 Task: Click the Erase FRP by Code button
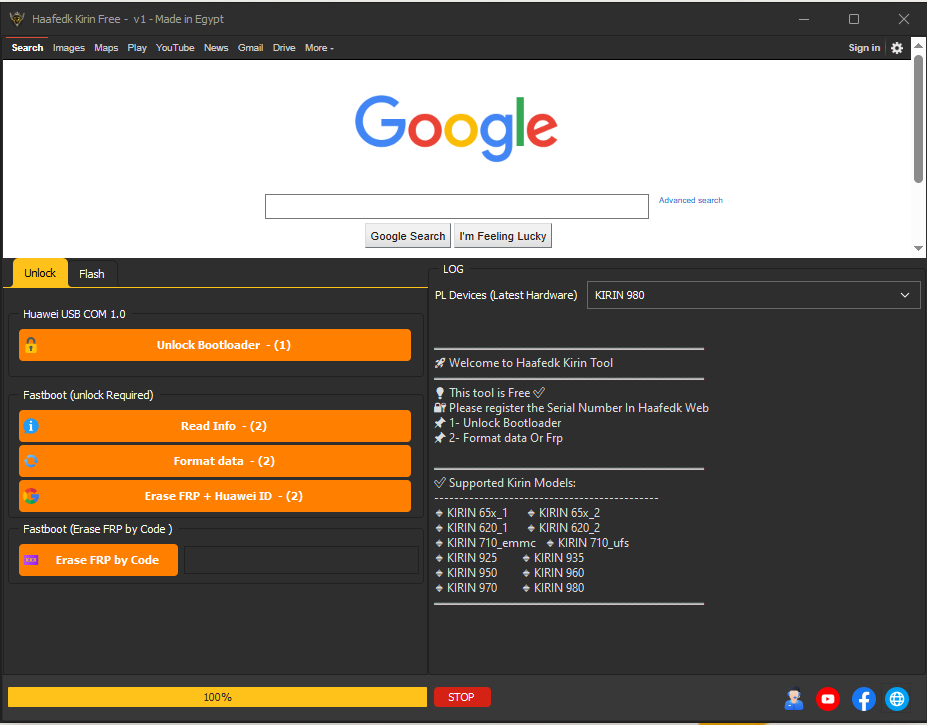point(98,560)
